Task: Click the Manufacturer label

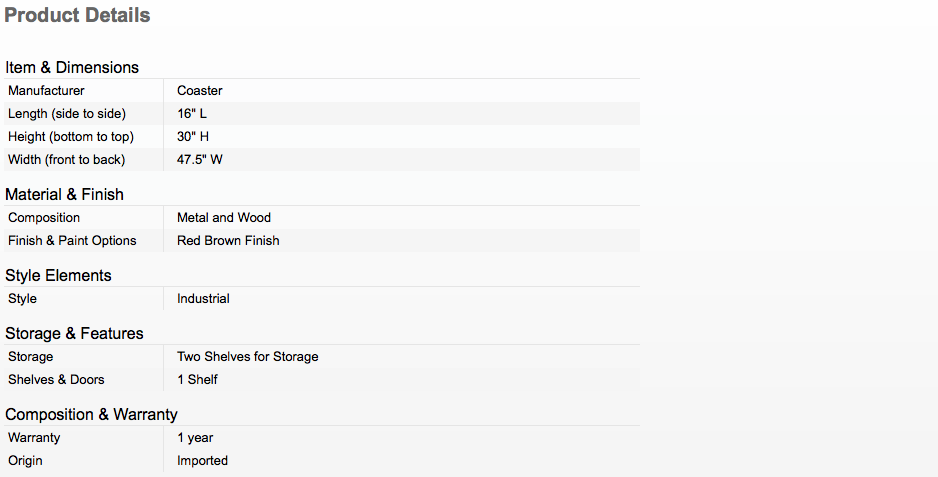Action: click(x=46, y=91)
